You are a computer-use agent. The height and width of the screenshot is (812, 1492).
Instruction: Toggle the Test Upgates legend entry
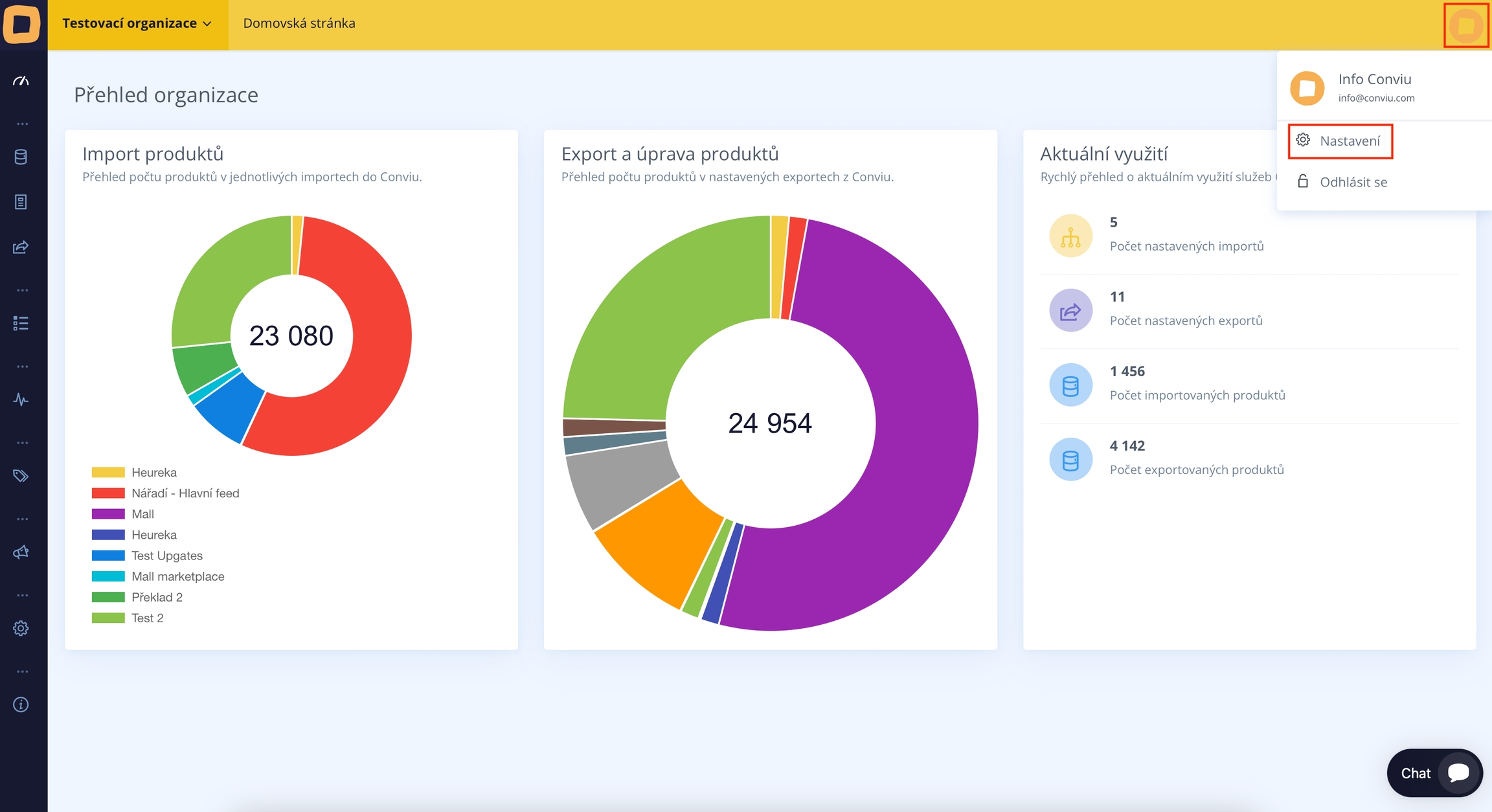coord(166,556)
